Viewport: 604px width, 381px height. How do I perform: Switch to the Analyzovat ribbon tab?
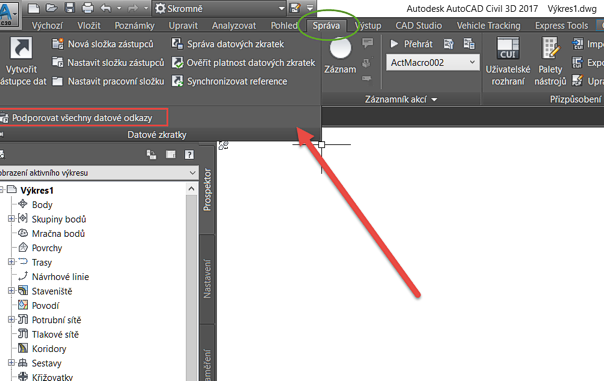[x=234, y=26]
